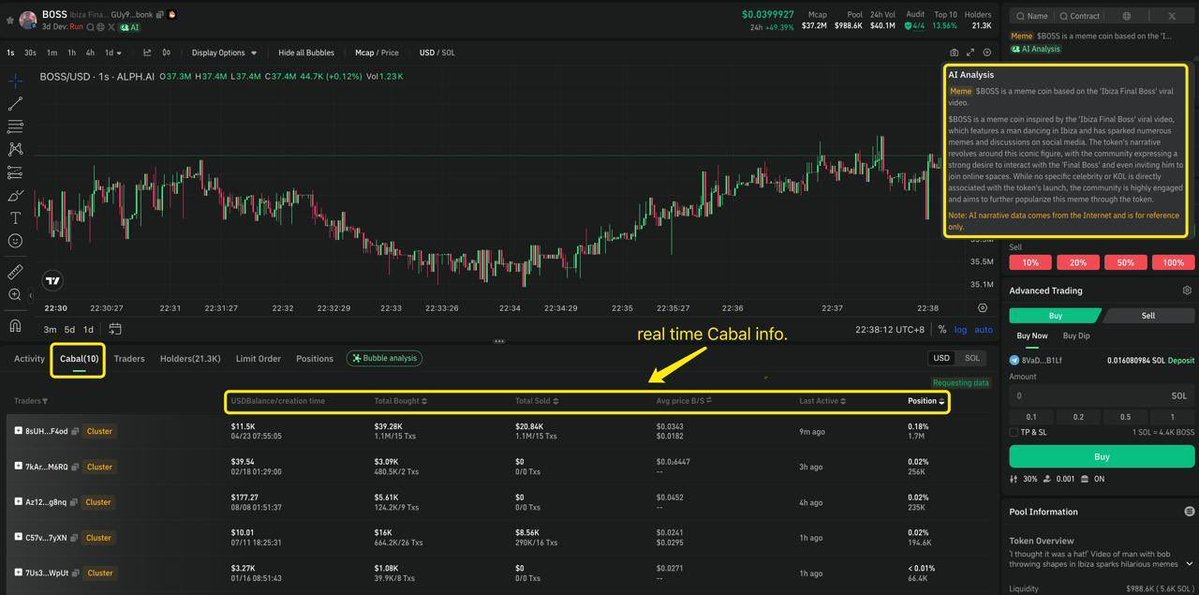Open Bubble analysis
Screen dimensions: 1199x595
(x=384, y=358)
